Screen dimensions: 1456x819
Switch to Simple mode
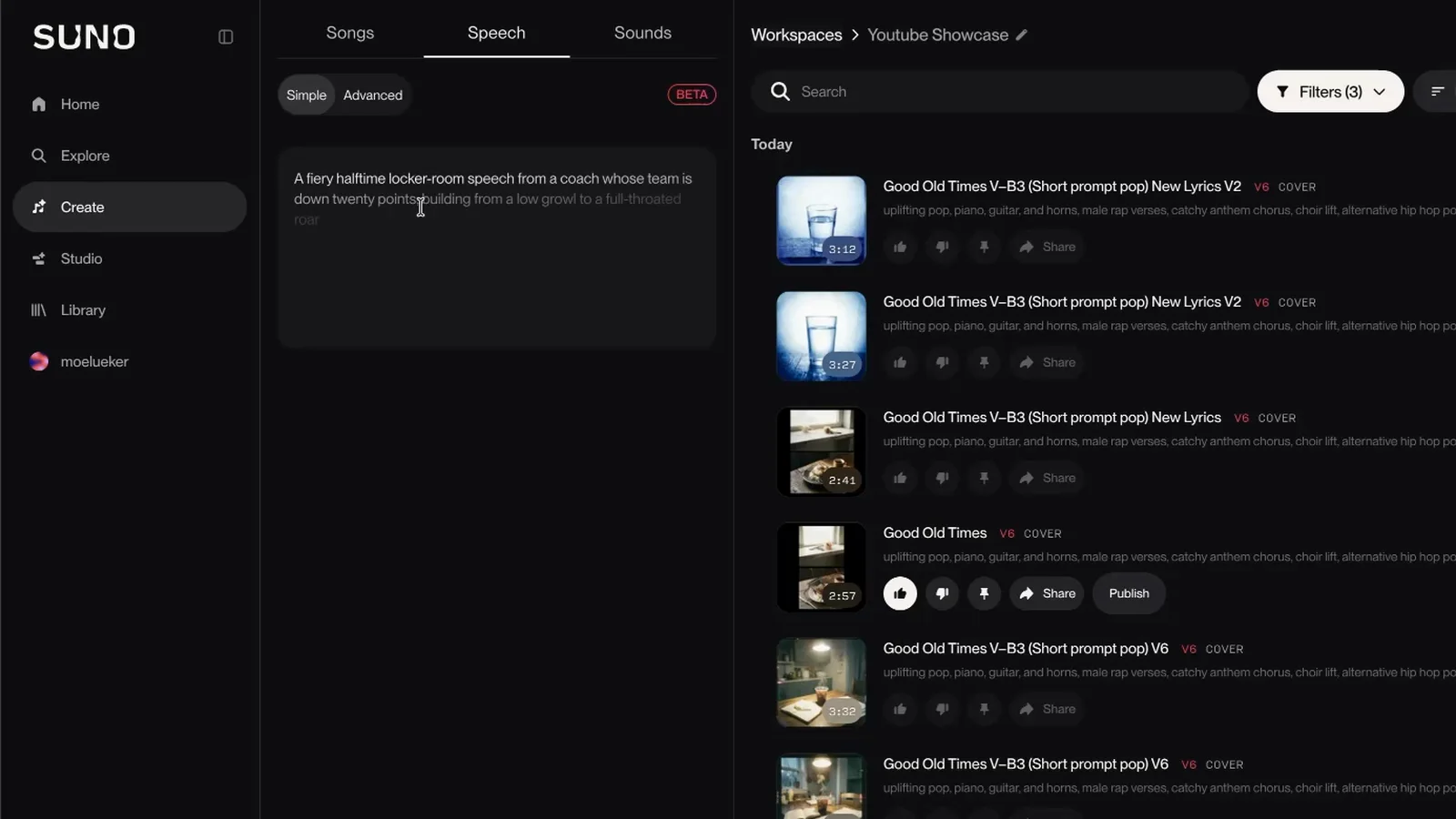tap(307, 95)
